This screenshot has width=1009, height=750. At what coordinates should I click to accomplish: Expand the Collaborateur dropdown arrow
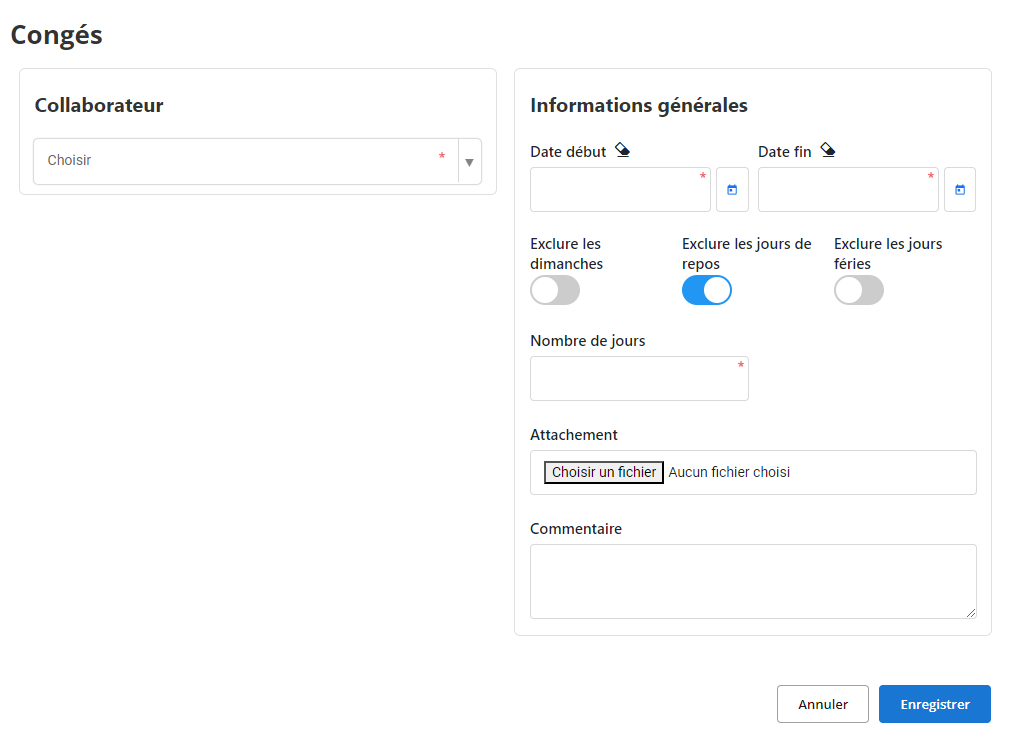470,162
